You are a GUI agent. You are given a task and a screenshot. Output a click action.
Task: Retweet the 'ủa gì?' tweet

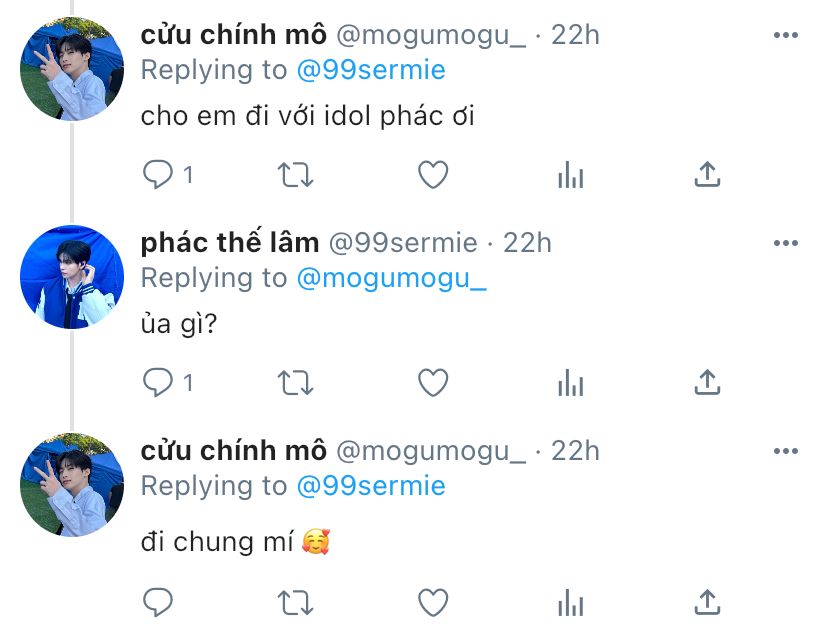(295, 383)
